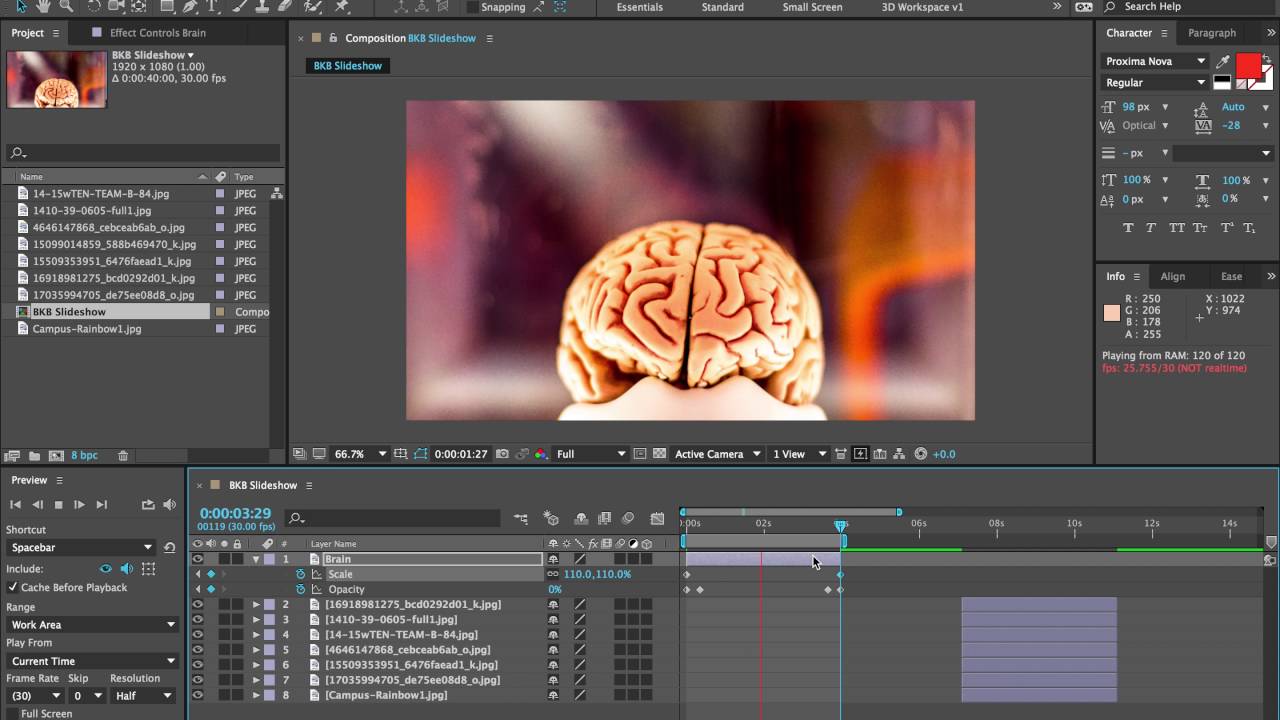Select the Essentials workspace
This screenshot has width=1280, height=720.
click(x=640, y=7)
